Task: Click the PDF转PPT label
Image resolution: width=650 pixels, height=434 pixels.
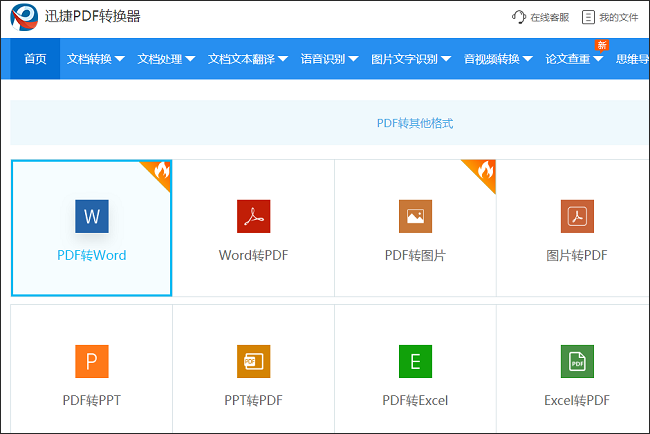Action: point(92,400)
